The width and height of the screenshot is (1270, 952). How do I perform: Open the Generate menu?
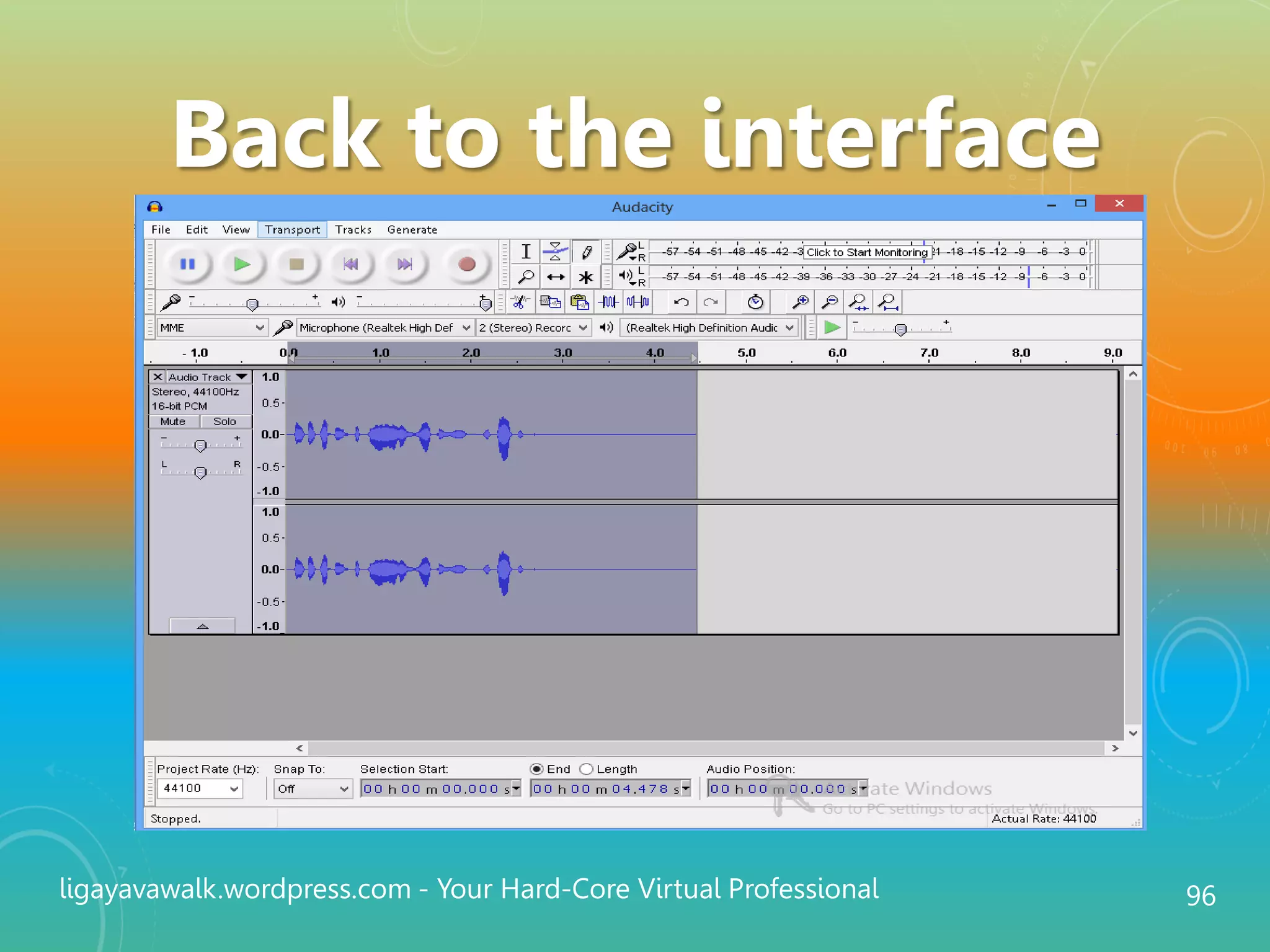click(x=412, y=229)
